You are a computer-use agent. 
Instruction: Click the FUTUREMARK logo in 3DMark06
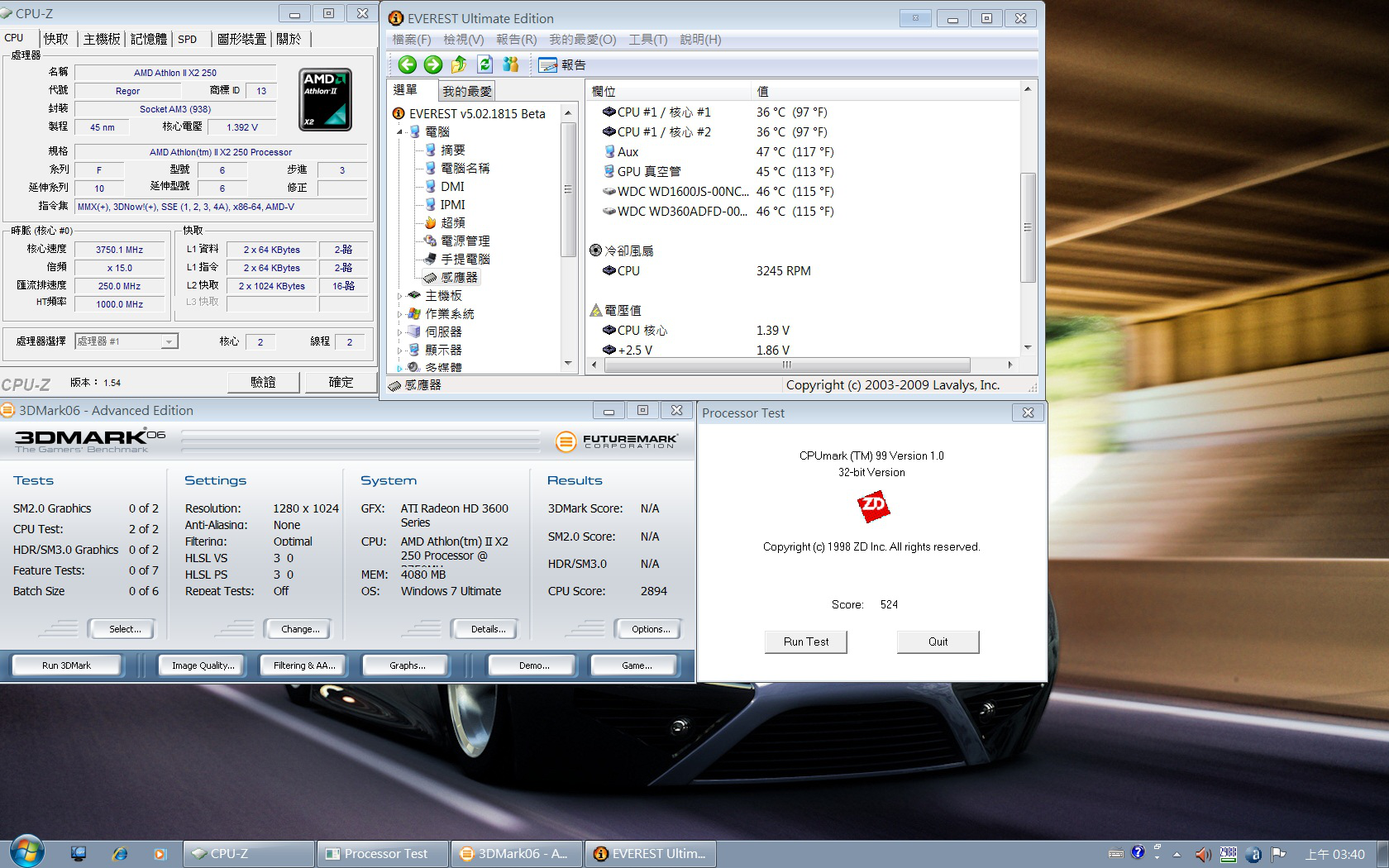pyautogui.click(x=616, y=441)
